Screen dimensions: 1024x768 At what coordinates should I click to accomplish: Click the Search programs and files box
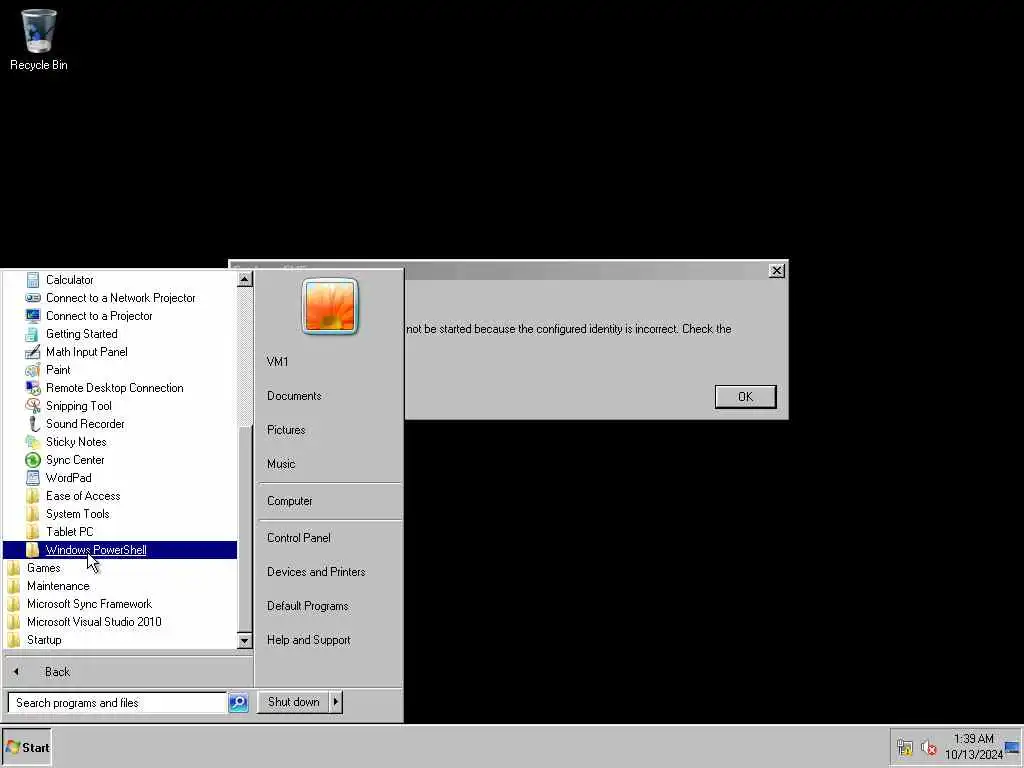pos(117,703)
